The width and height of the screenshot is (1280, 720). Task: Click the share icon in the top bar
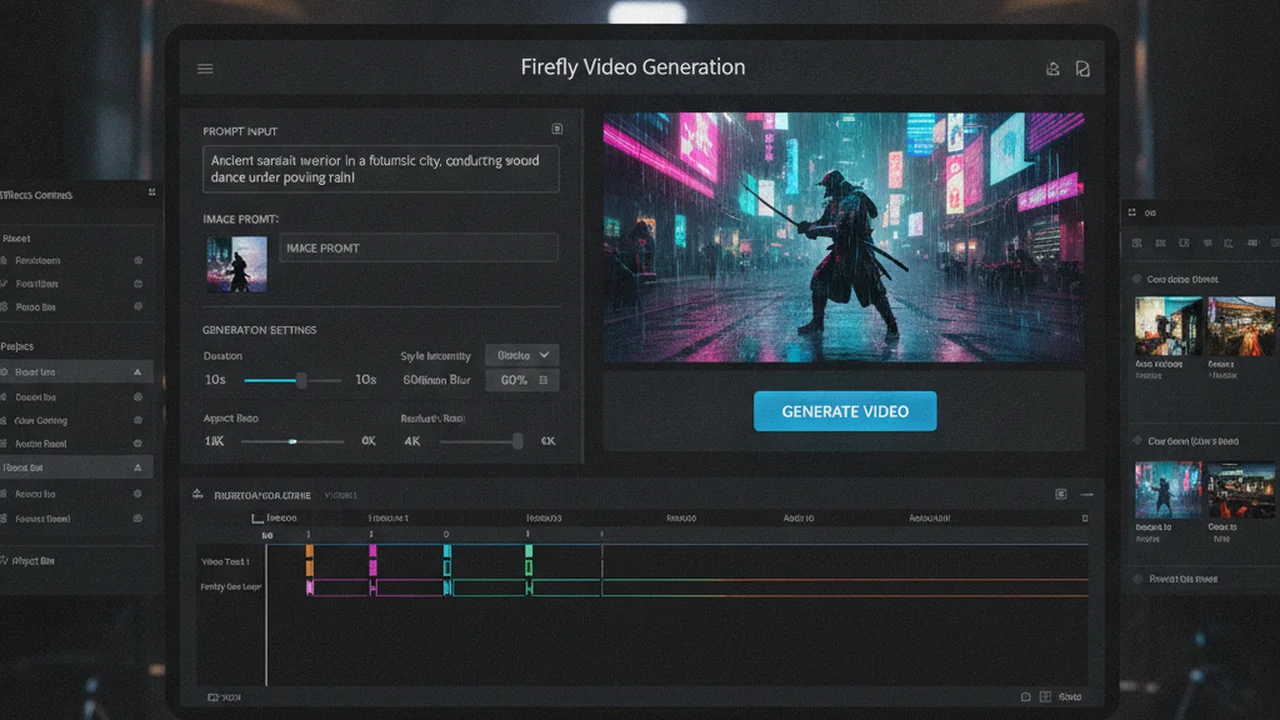(x=1052, y=69)
